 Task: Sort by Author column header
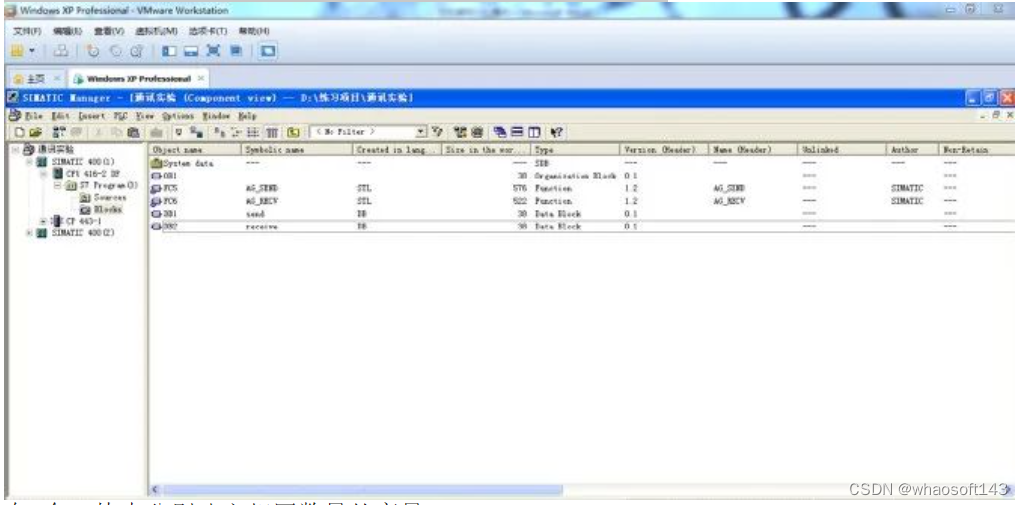pyautogui.click(x=912, y=150)
